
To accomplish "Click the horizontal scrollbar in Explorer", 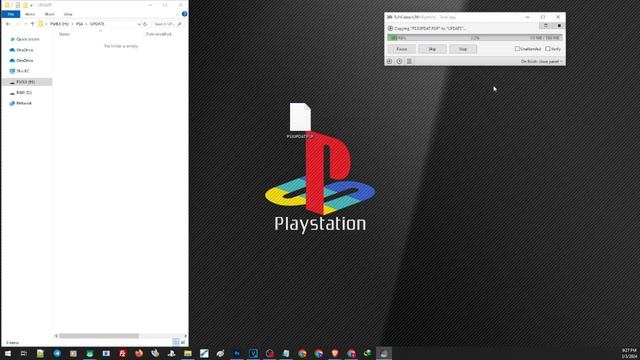I will (x=99, y=336).
